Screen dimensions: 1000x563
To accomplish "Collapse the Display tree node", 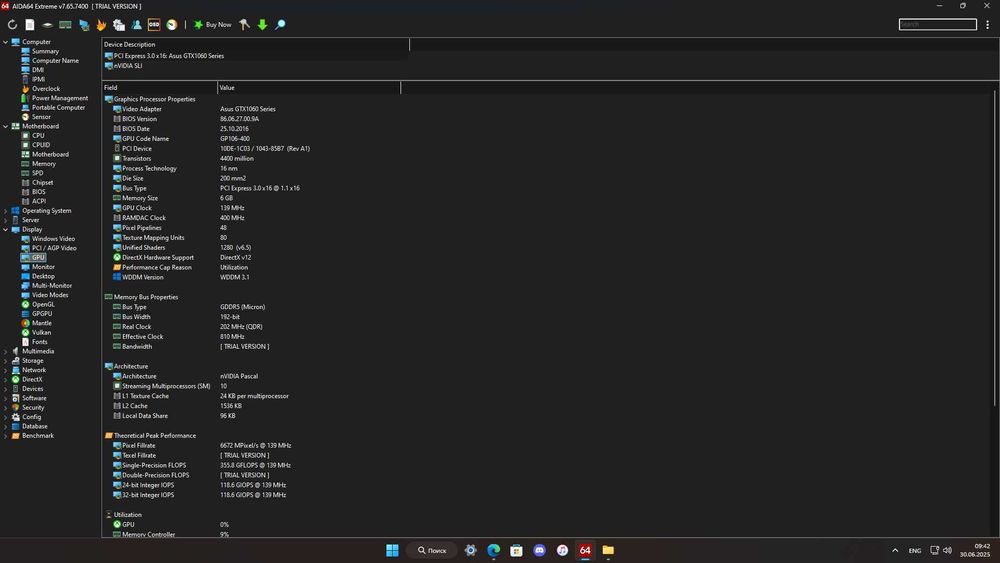I will 6,230.
